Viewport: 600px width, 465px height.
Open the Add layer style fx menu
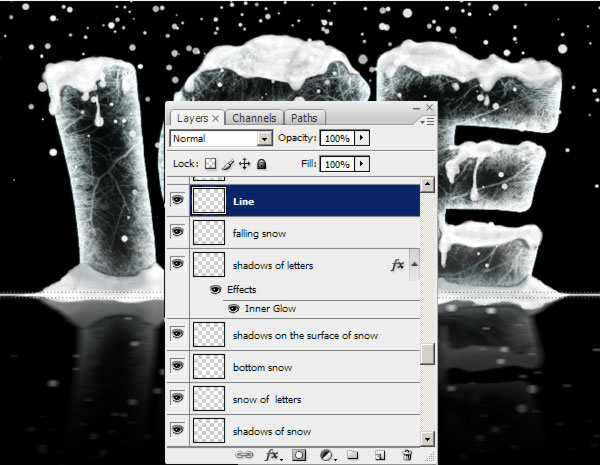pos(272,455)
